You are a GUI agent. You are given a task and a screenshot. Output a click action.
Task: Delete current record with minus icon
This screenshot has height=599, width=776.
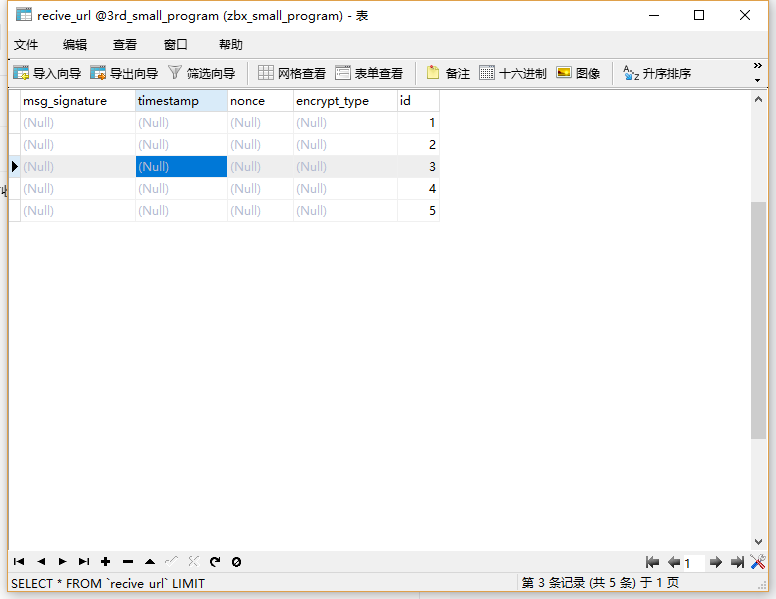click(128, 561)
